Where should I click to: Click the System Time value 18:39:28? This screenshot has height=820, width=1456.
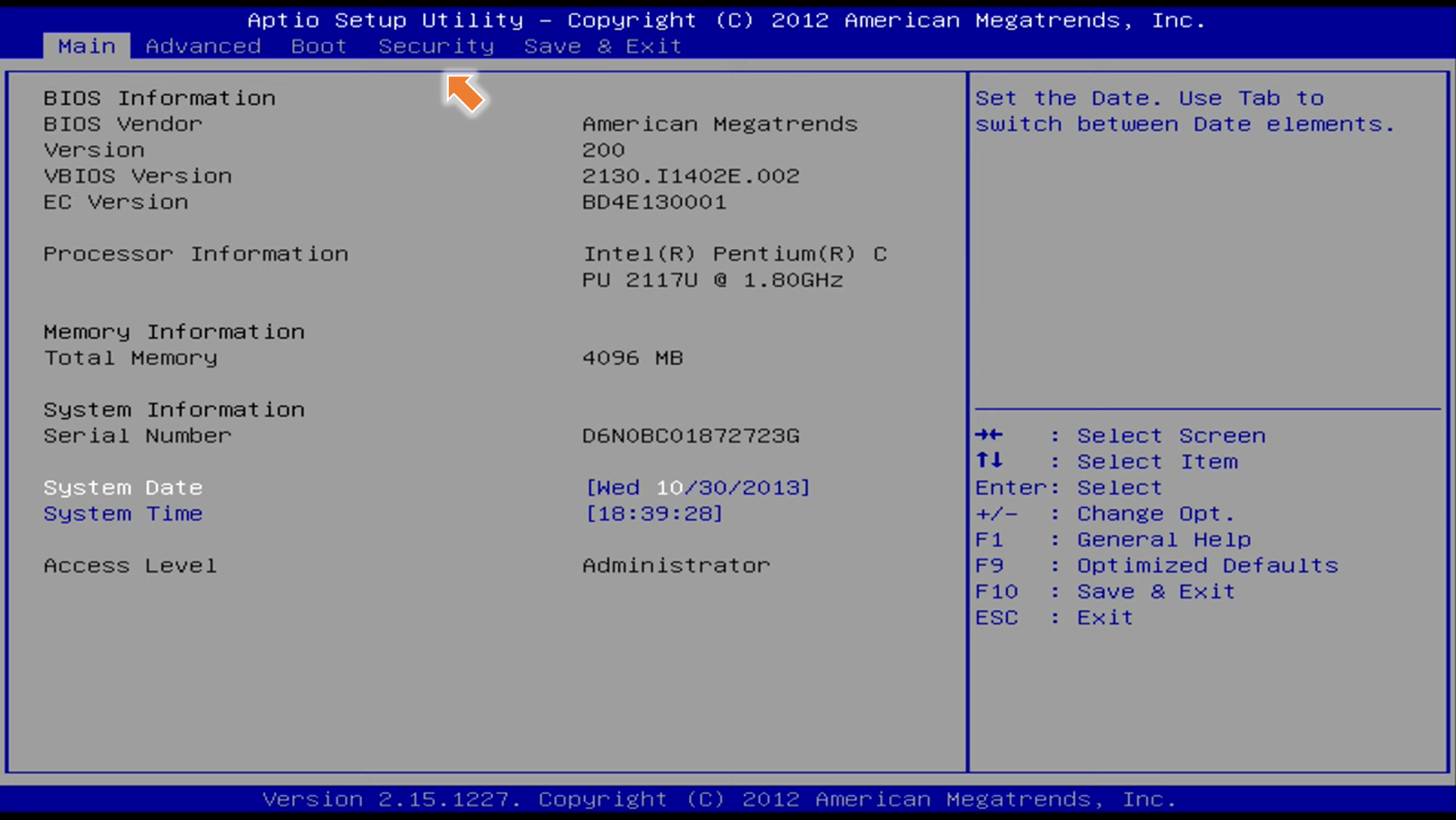click(654, 514)
